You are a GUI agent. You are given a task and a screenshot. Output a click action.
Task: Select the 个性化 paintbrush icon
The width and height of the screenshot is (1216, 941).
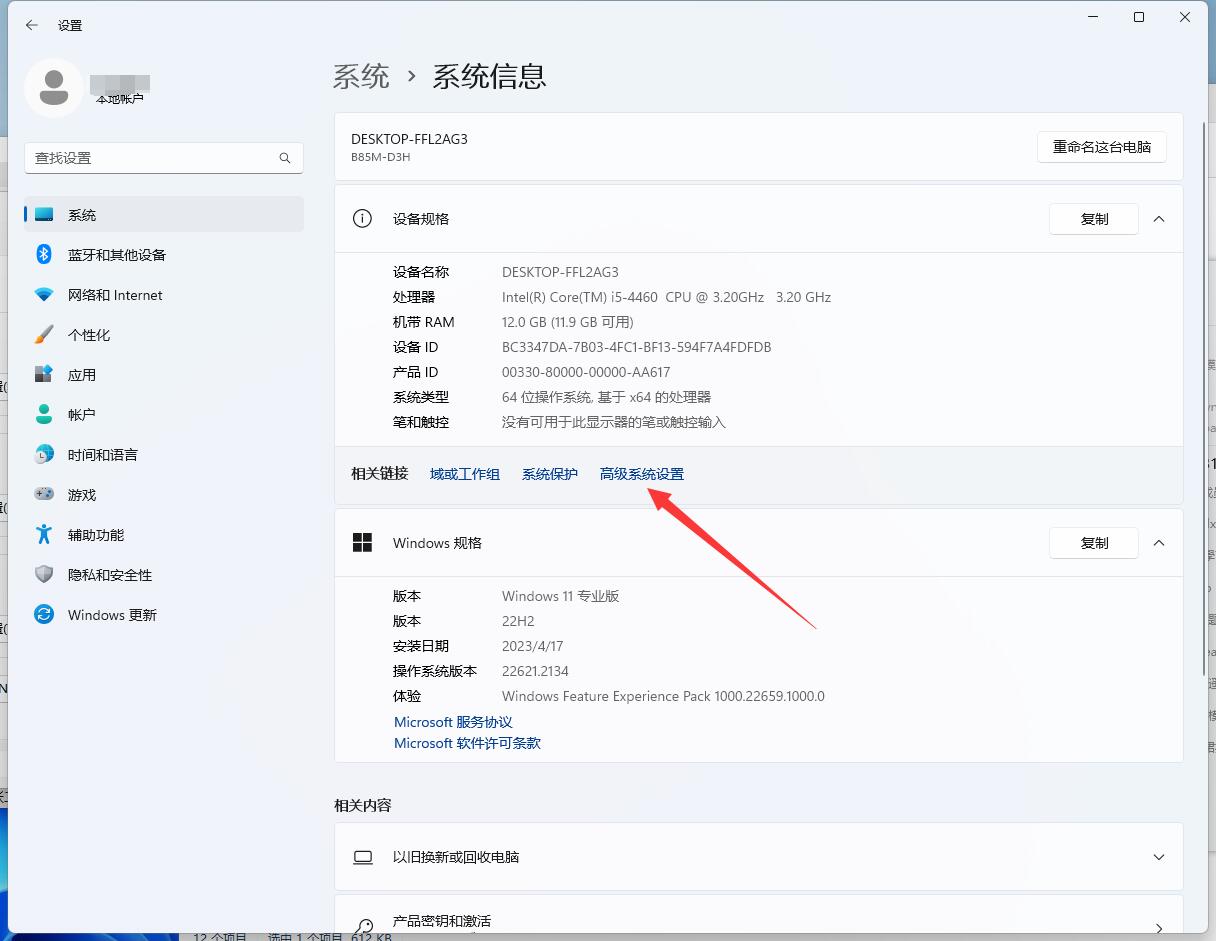tap(44, 335)
